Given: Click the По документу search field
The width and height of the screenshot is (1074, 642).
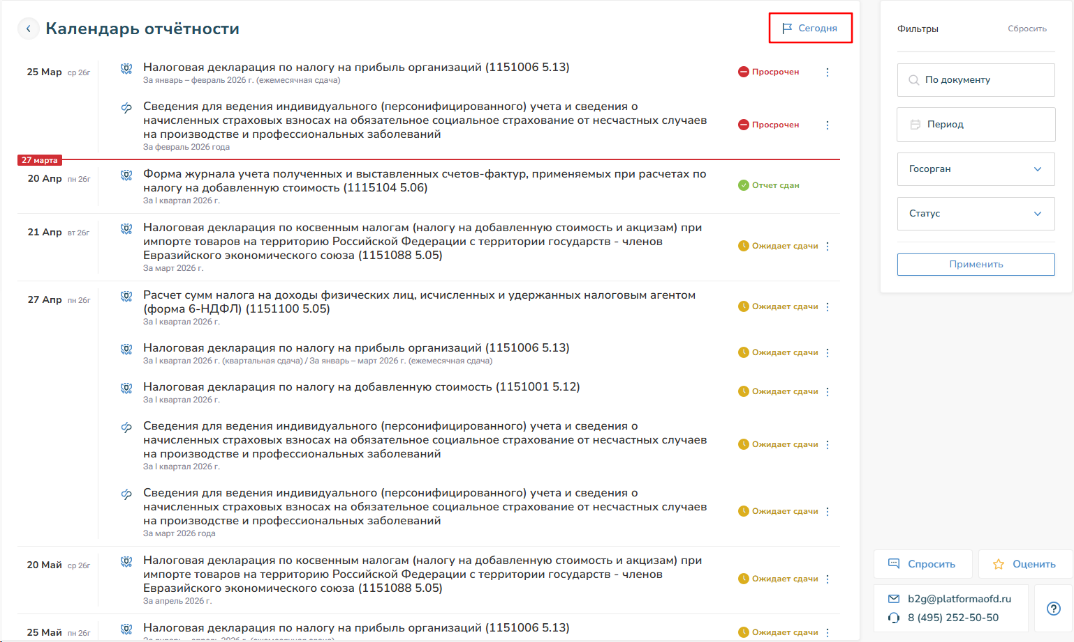Looking at the screenshot, I should click(x=975, y=80).
